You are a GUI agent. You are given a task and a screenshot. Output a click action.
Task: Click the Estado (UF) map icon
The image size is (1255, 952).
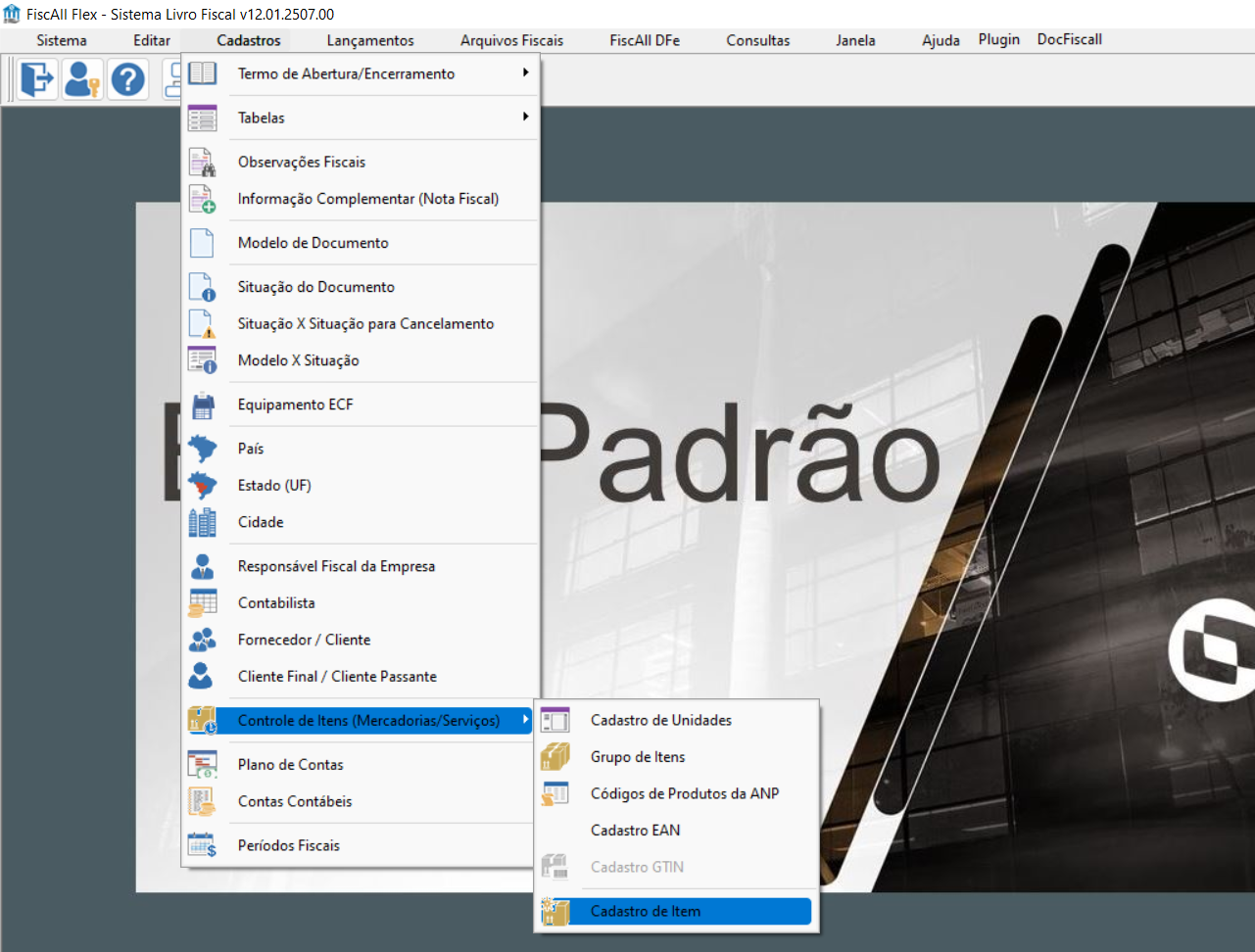tap(202, 486)
